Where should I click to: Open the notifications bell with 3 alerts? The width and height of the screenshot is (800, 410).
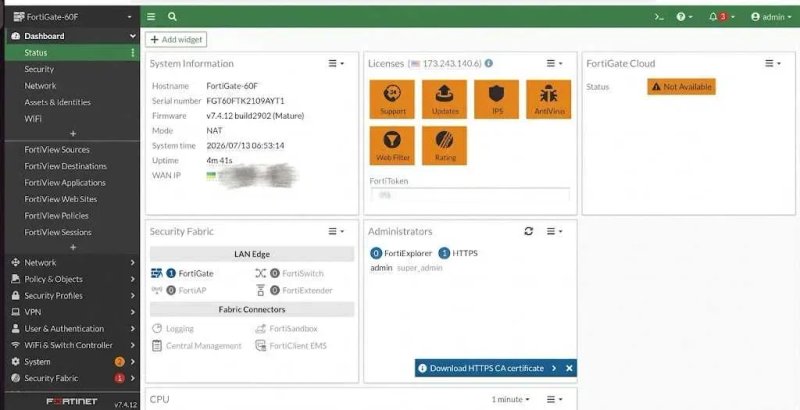[x=721, y=17]
